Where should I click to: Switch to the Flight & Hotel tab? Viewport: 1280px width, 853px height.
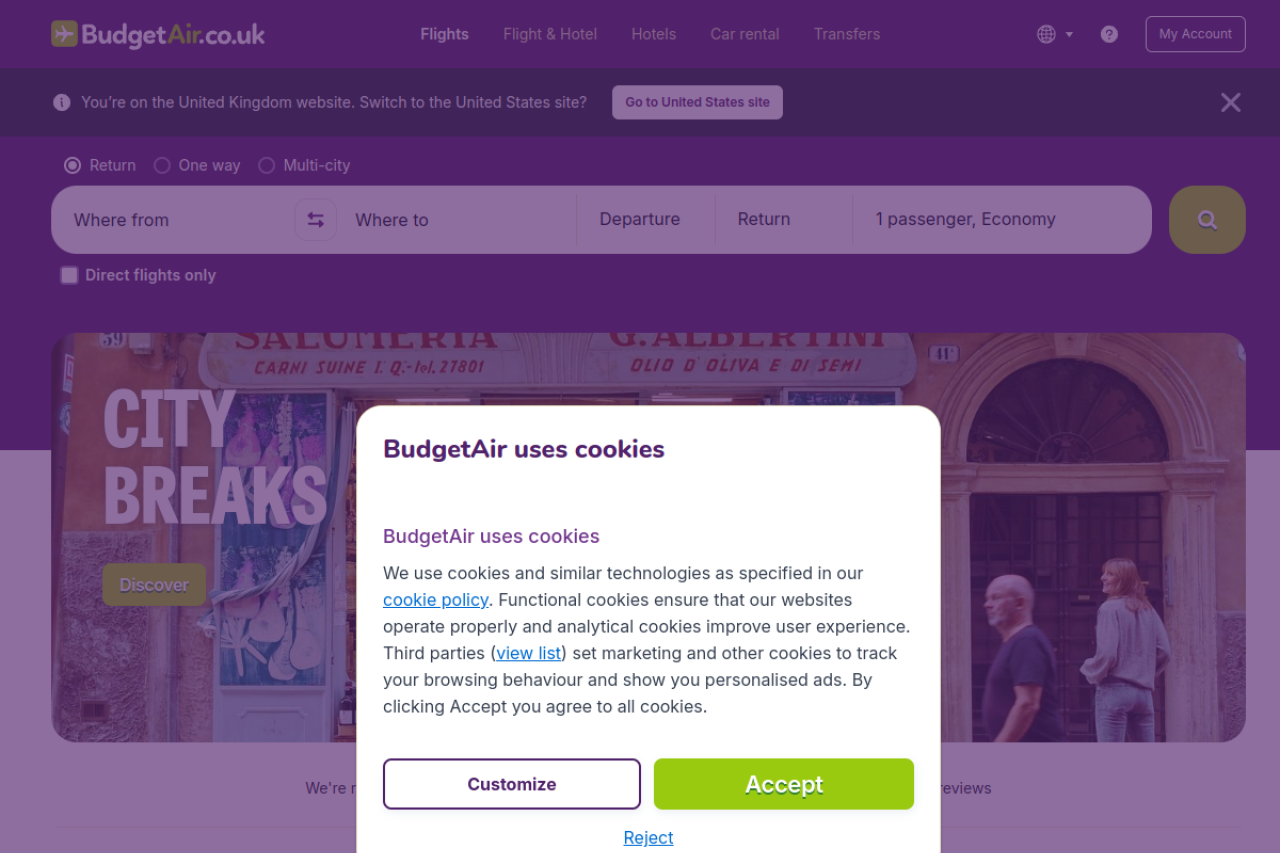[x=550, y=34]
